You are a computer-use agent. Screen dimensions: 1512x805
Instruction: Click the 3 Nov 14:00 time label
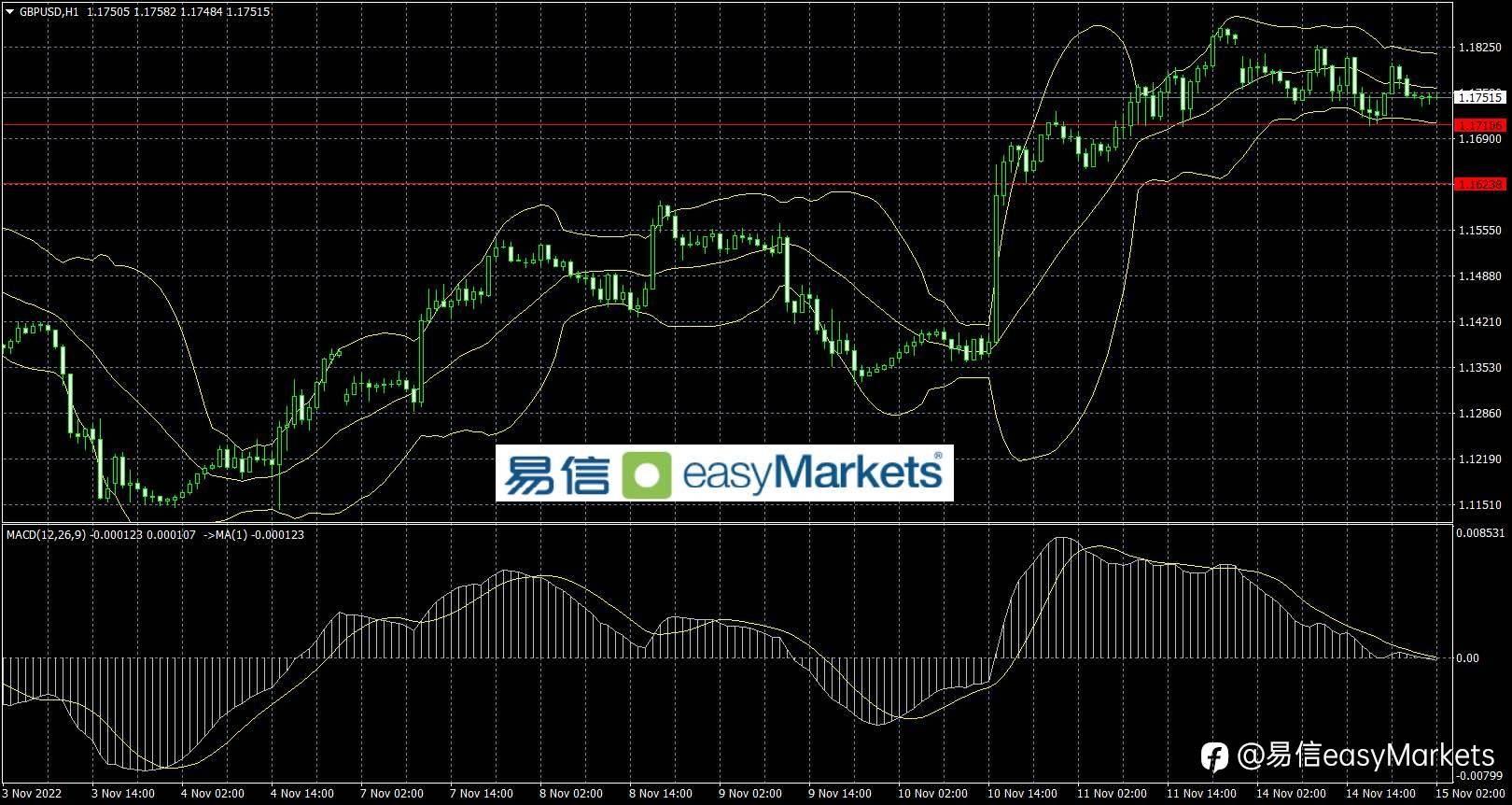pyautogui.click(x=123, y=794)
